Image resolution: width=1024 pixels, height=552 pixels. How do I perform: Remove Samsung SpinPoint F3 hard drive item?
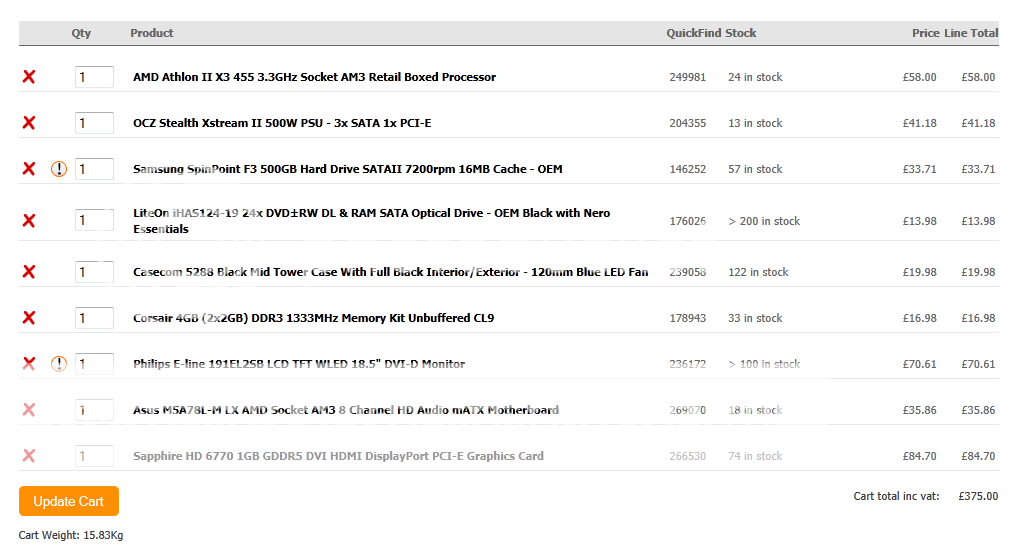coord(29,169)
